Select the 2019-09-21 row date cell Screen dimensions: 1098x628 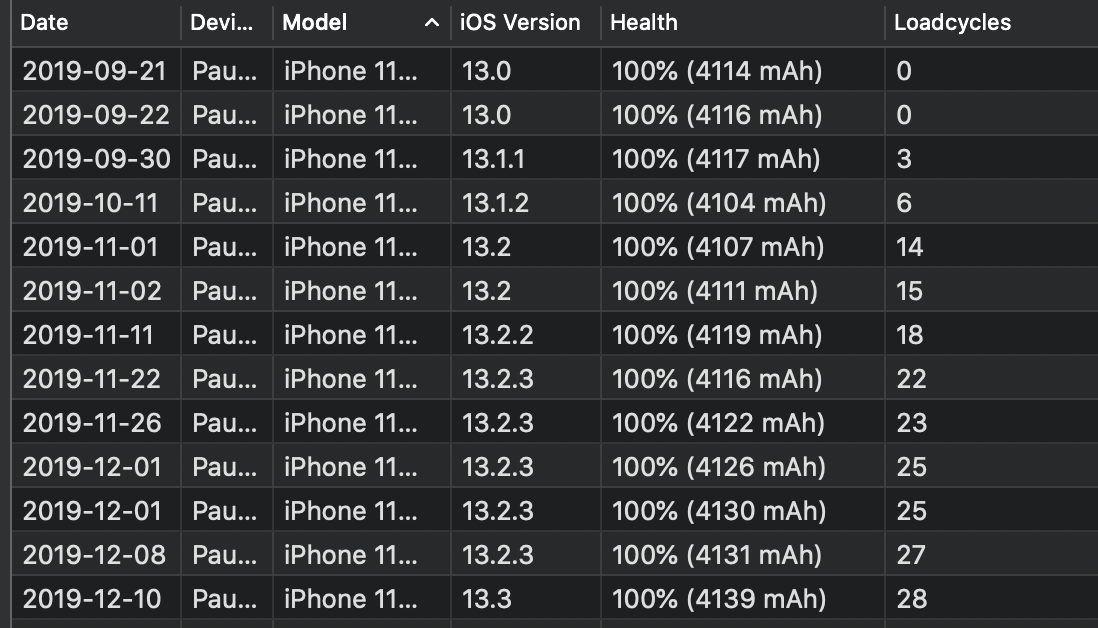pos(95,71)
